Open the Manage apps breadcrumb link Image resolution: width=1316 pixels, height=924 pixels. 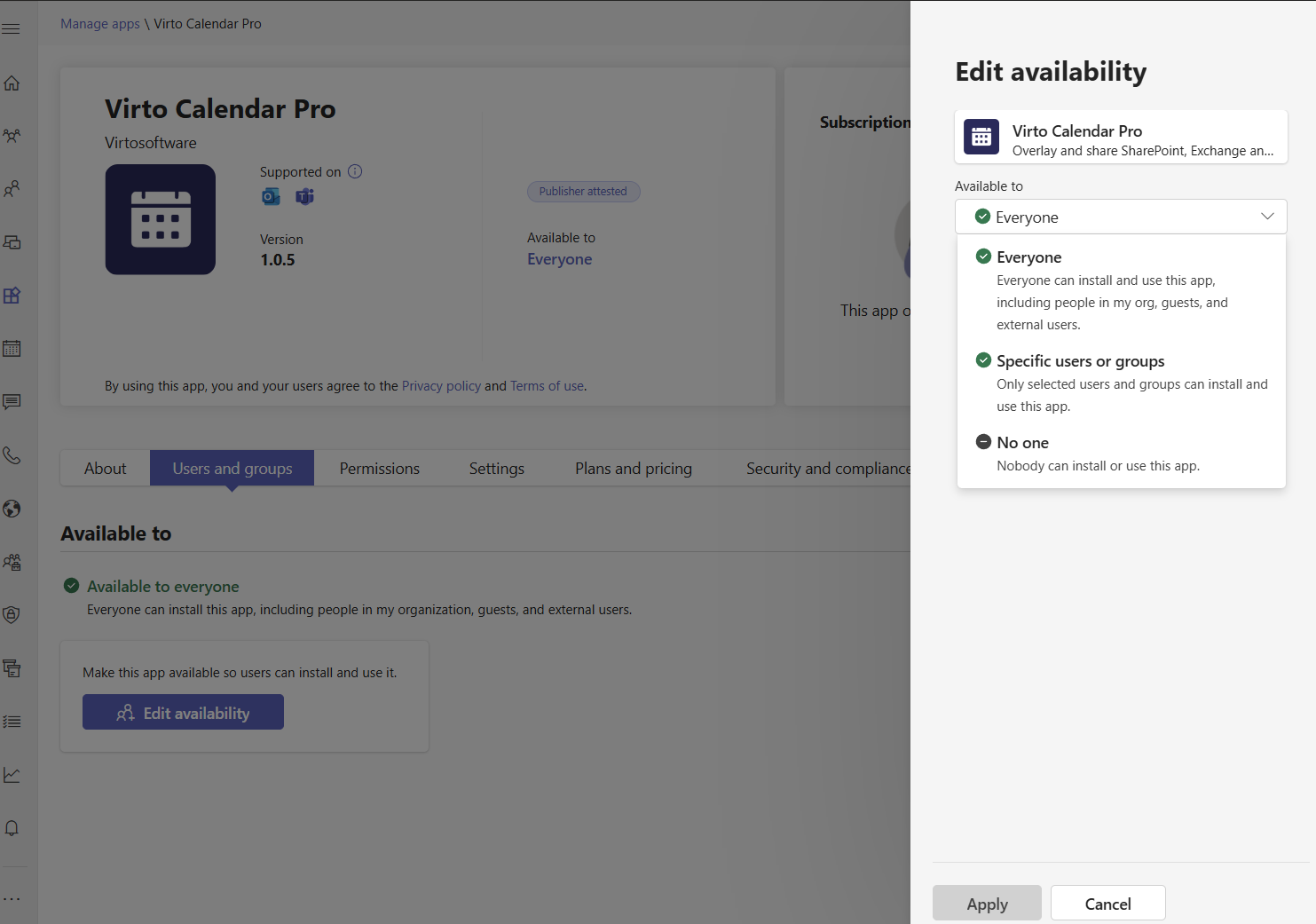pyautogui.click(x=100, y=24)
